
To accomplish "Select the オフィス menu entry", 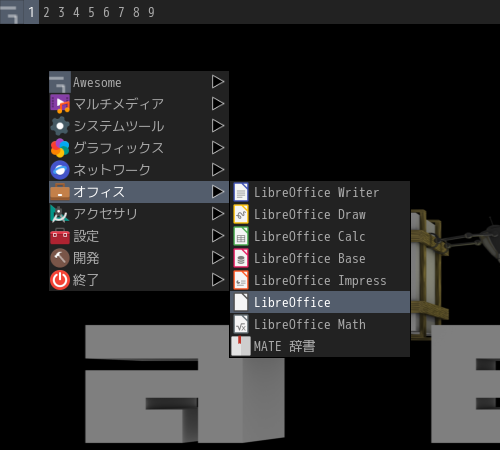I will coord(139,192).
